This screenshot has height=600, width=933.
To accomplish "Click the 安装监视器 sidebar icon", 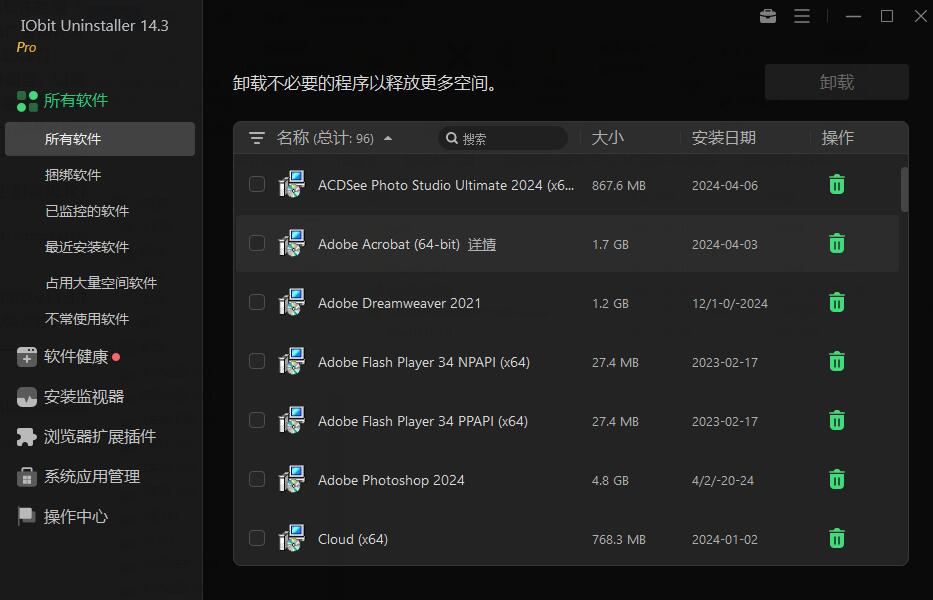I will point(27,397).
